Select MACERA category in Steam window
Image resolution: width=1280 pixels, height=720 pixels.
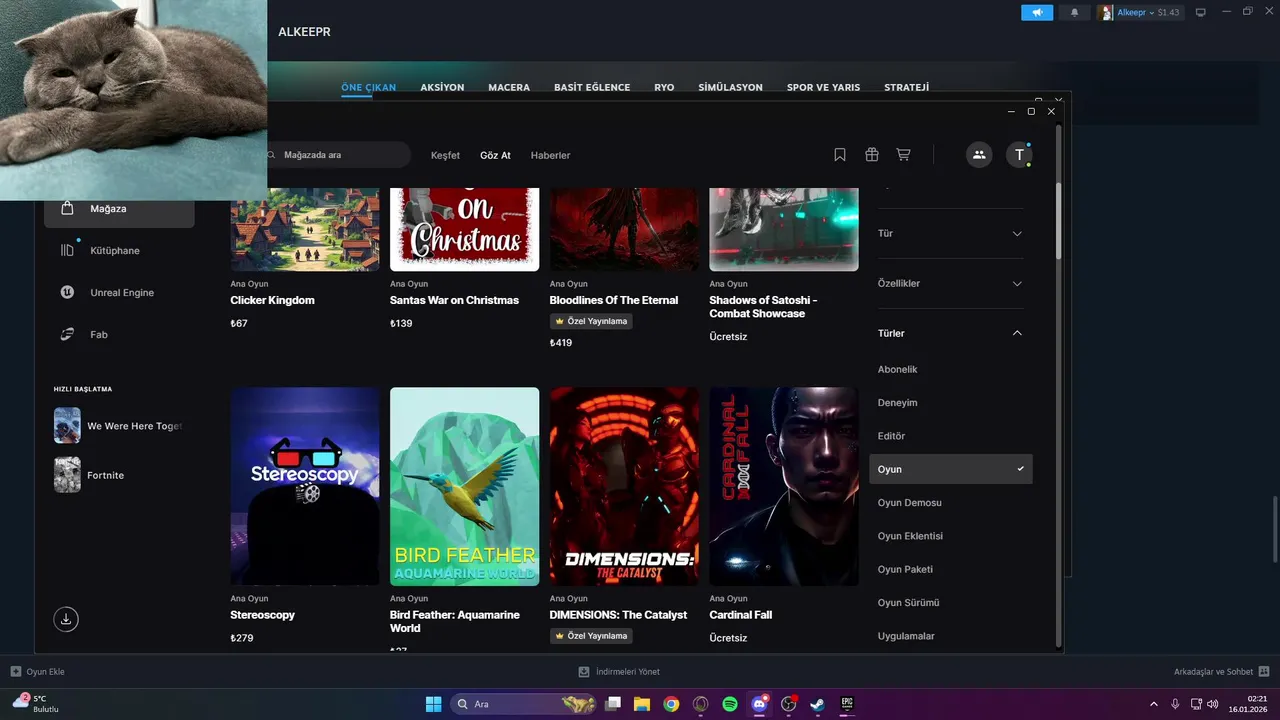coord(509,87)
